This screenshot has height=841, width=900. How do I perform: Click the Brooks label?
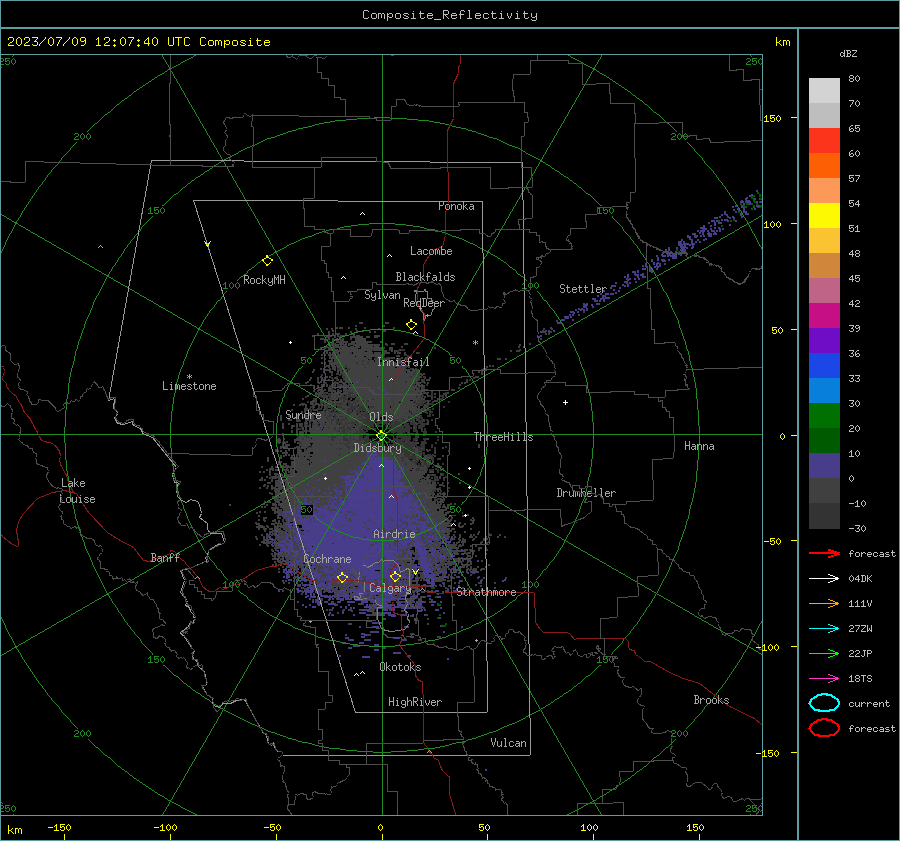click(x=711, y=700)
